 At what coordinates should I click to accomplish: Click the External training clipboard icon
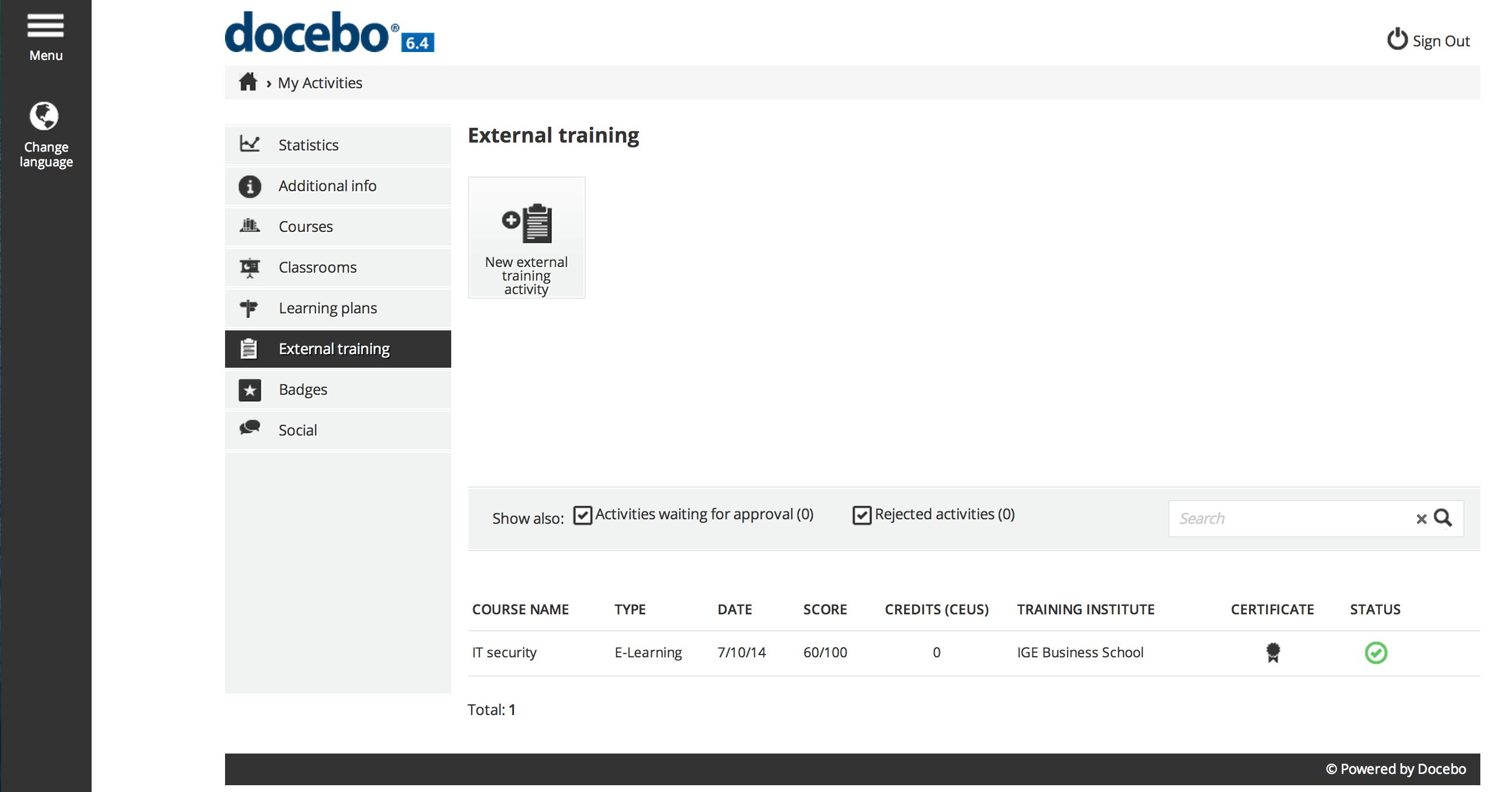click(x=249, y=348)
